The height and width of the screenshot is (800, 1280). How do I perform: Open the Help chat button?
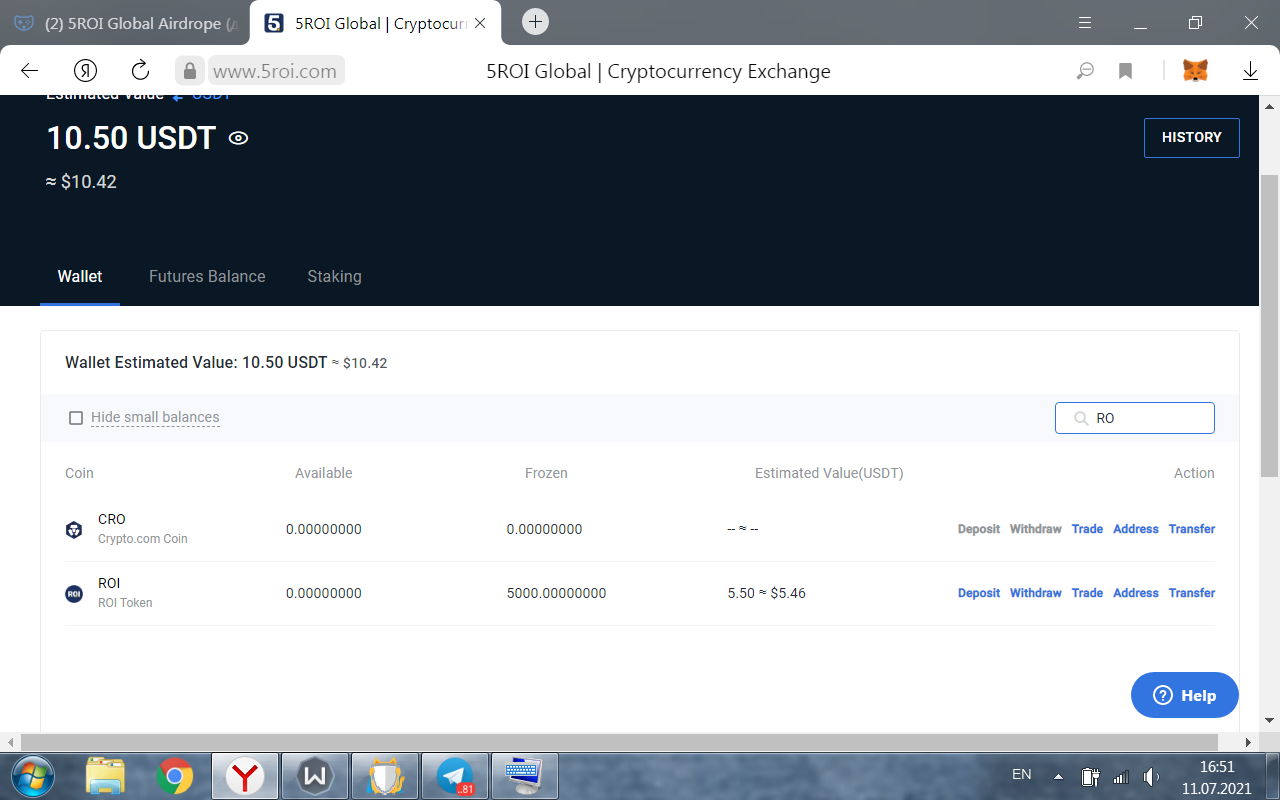point(1185,695)
